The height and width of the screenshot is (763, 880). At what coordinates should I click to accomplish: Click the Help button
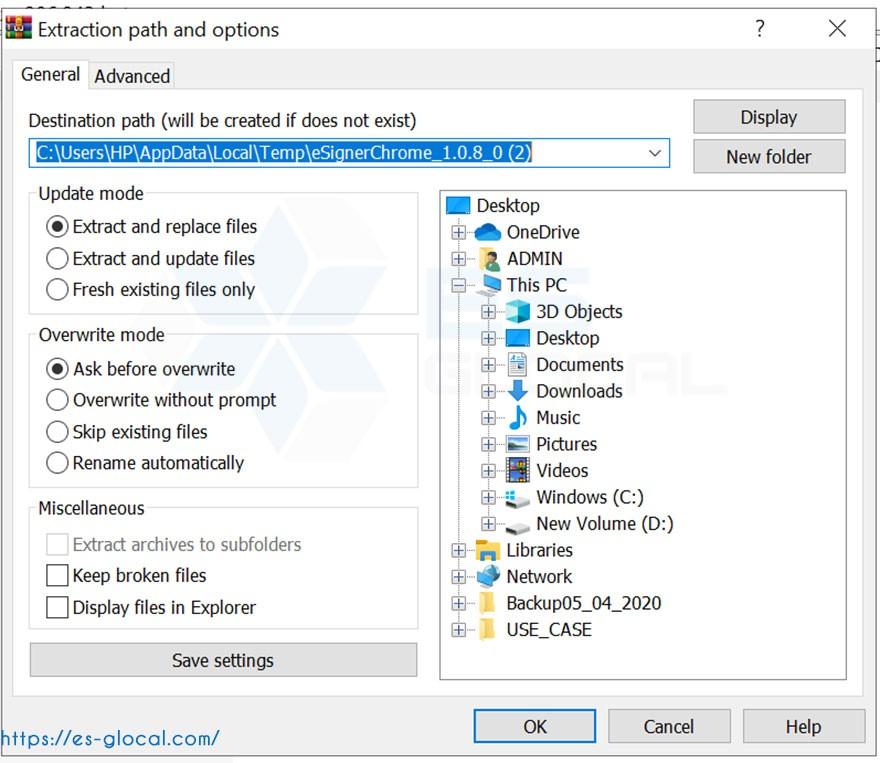804,727
